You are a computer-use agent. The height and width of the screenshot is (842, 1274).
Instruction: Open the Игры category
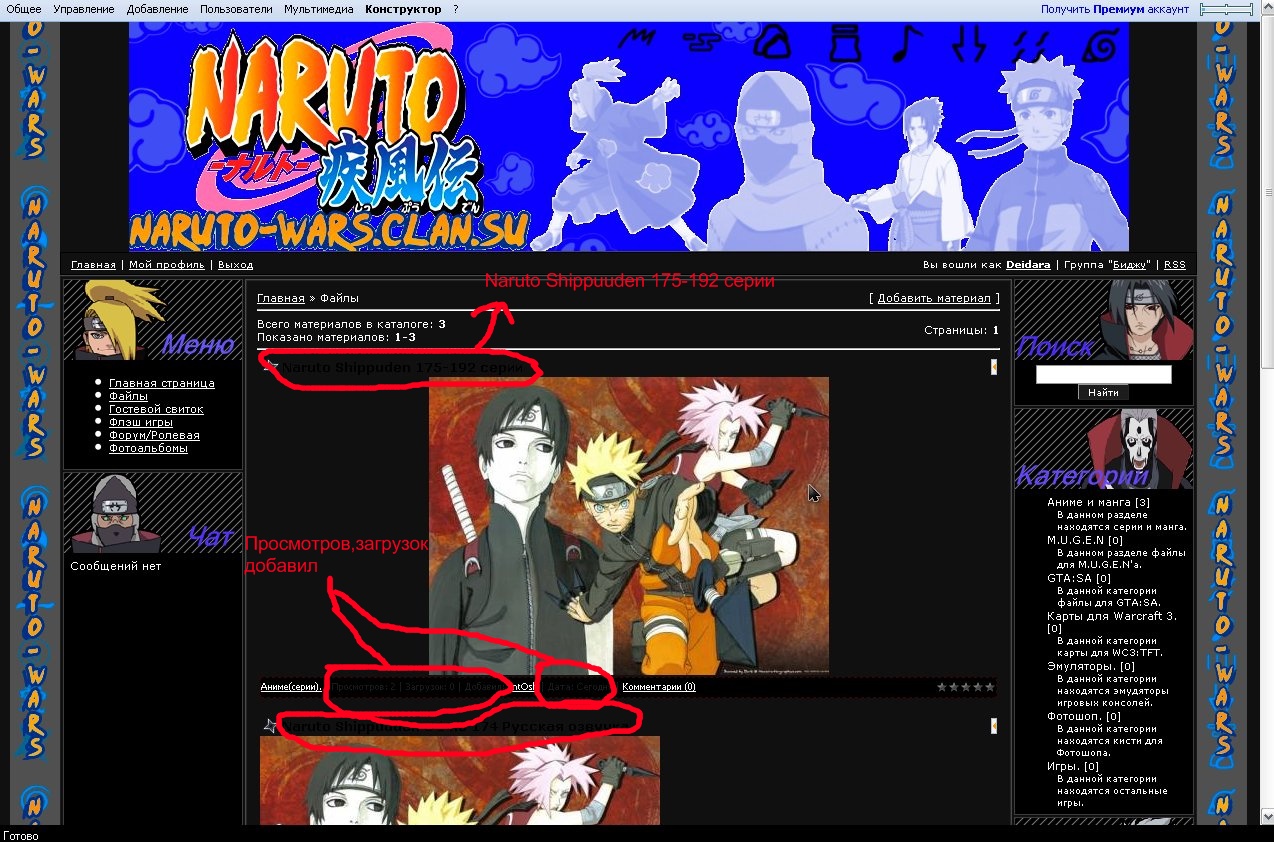(x=1072, y=766)
